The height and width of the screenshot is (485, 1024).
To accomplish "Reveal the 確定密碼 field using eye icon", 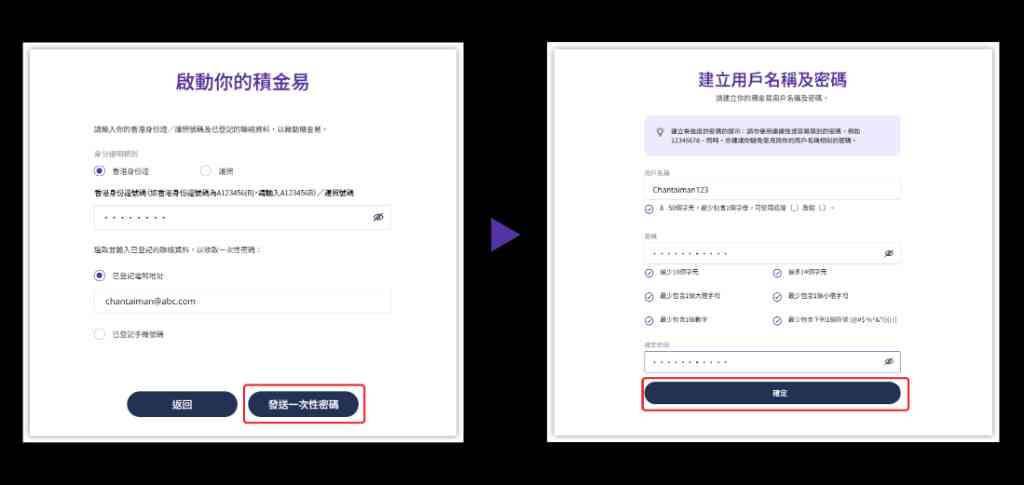I will pos(888,362).
